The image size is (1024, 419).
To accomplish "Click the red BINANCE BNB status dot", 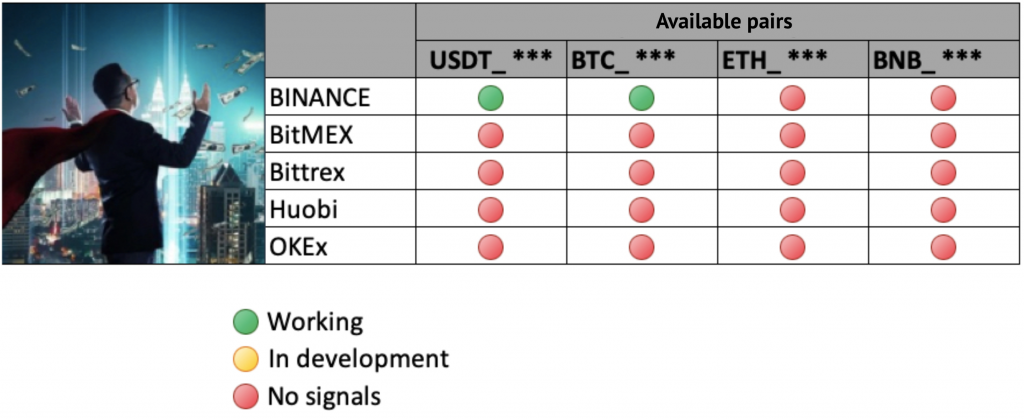I will pos(943,98).
